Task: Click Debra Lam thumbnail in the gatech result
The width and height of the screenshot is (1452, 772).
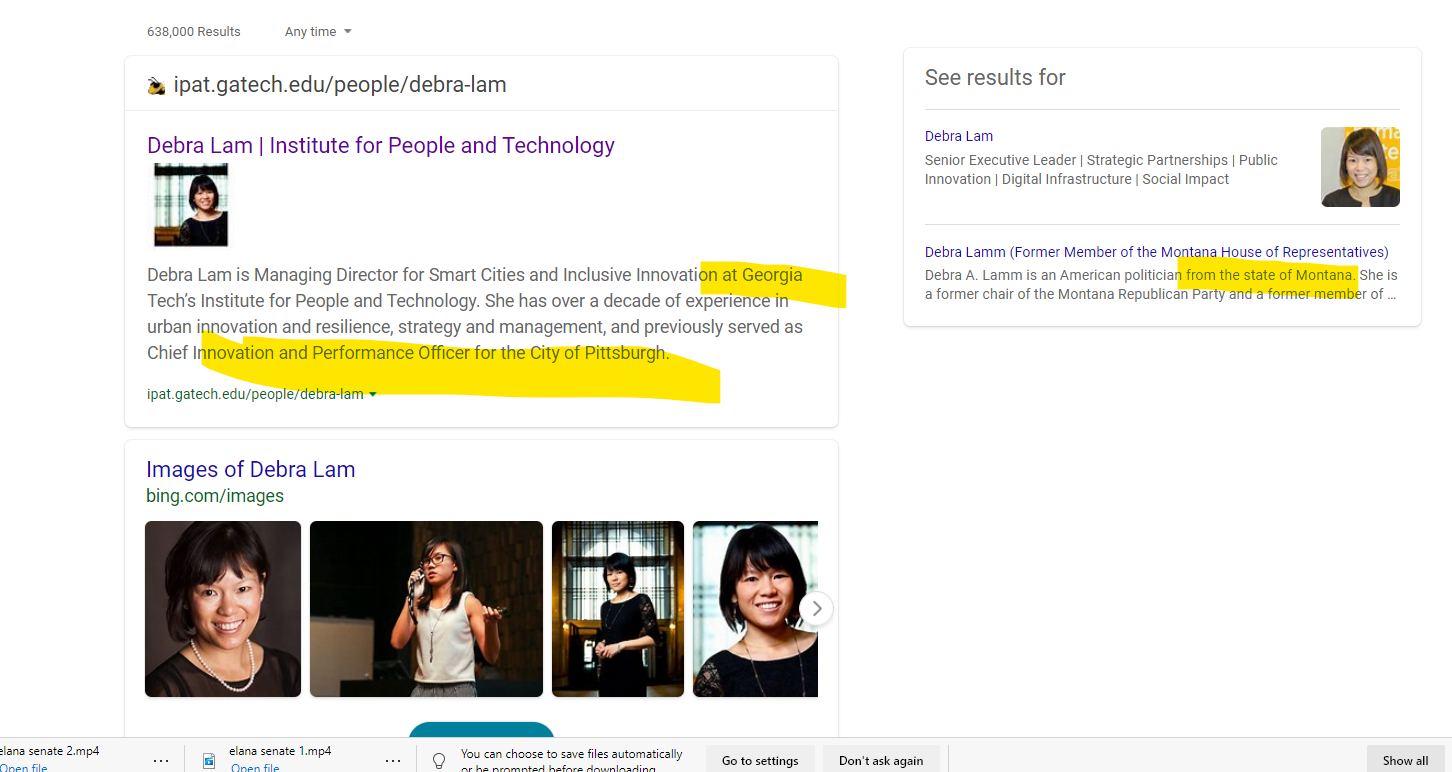Action: coord(191,205)
